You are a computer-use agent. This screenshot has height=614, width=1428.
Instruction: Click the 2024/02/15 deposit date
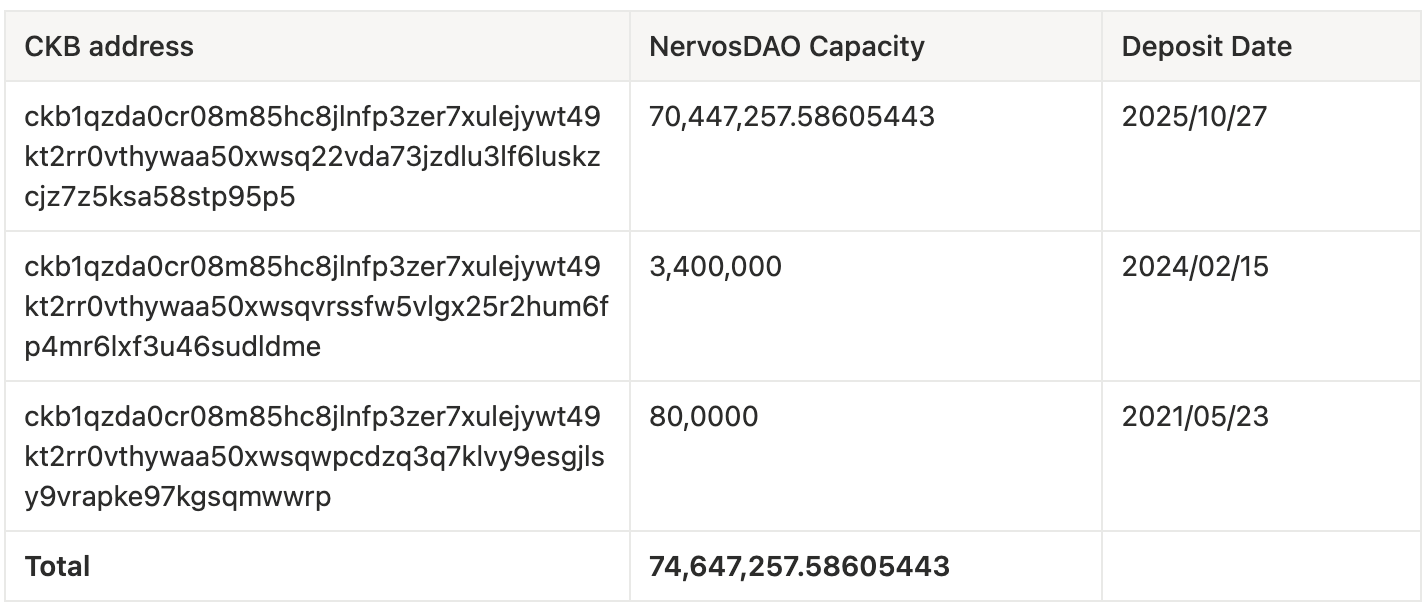[1194, 267]
